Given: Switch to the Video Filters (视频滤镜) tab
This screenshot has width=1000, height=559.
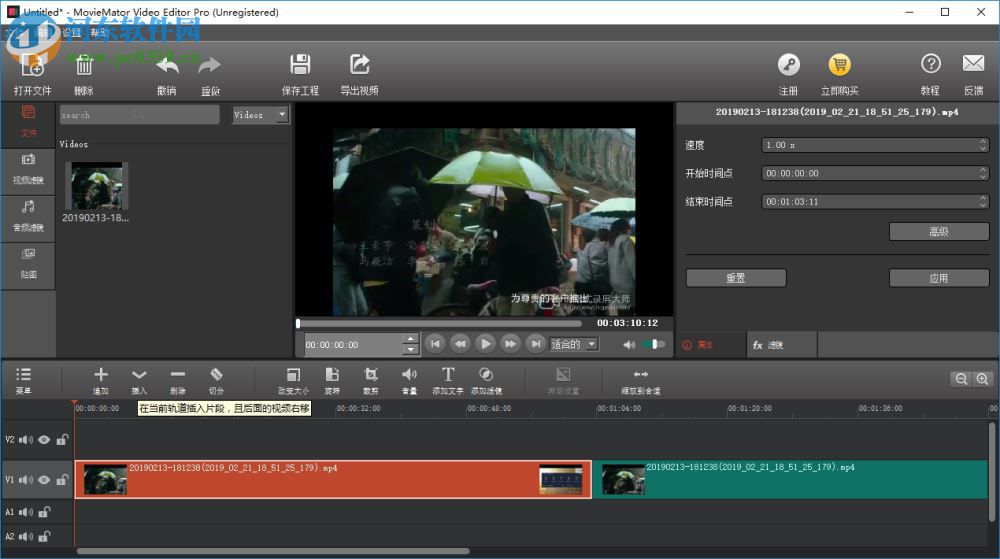Looking at the screenshot, I should 28,170.
